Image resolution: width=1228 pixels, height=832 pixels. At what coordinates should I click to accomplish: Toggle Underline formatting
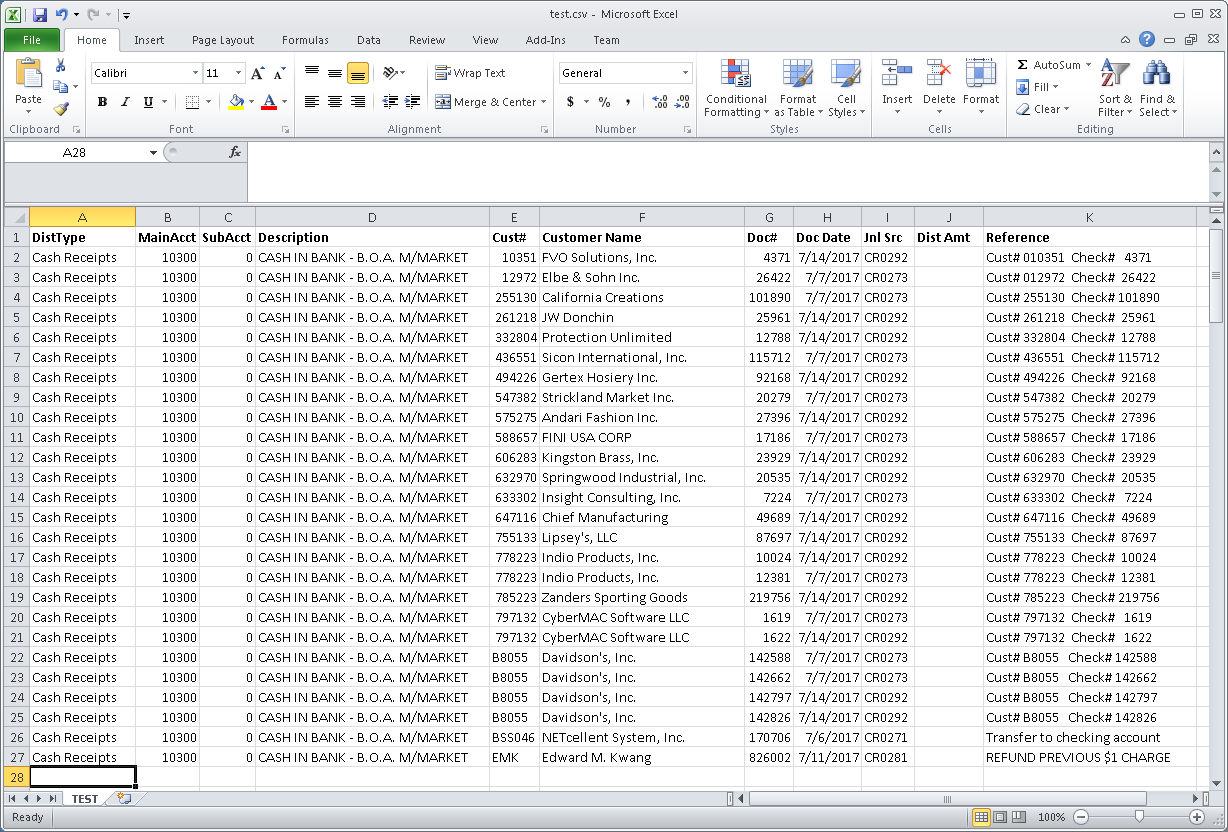[x=148, y=102]
